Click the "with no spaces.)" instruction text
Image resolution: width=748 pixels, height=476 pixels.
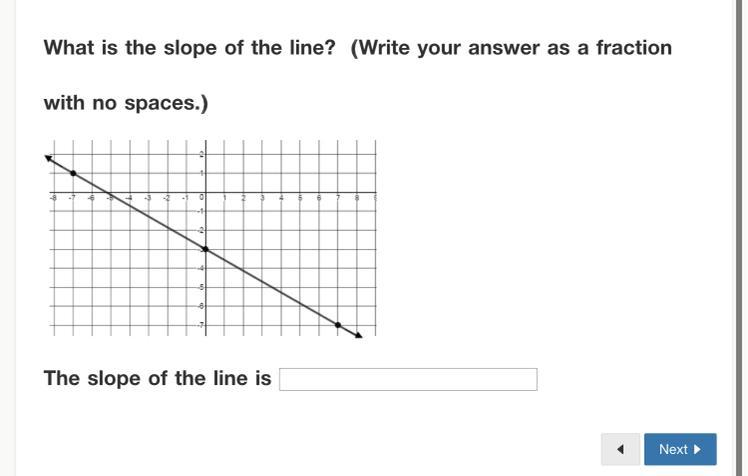pos(126,103)
